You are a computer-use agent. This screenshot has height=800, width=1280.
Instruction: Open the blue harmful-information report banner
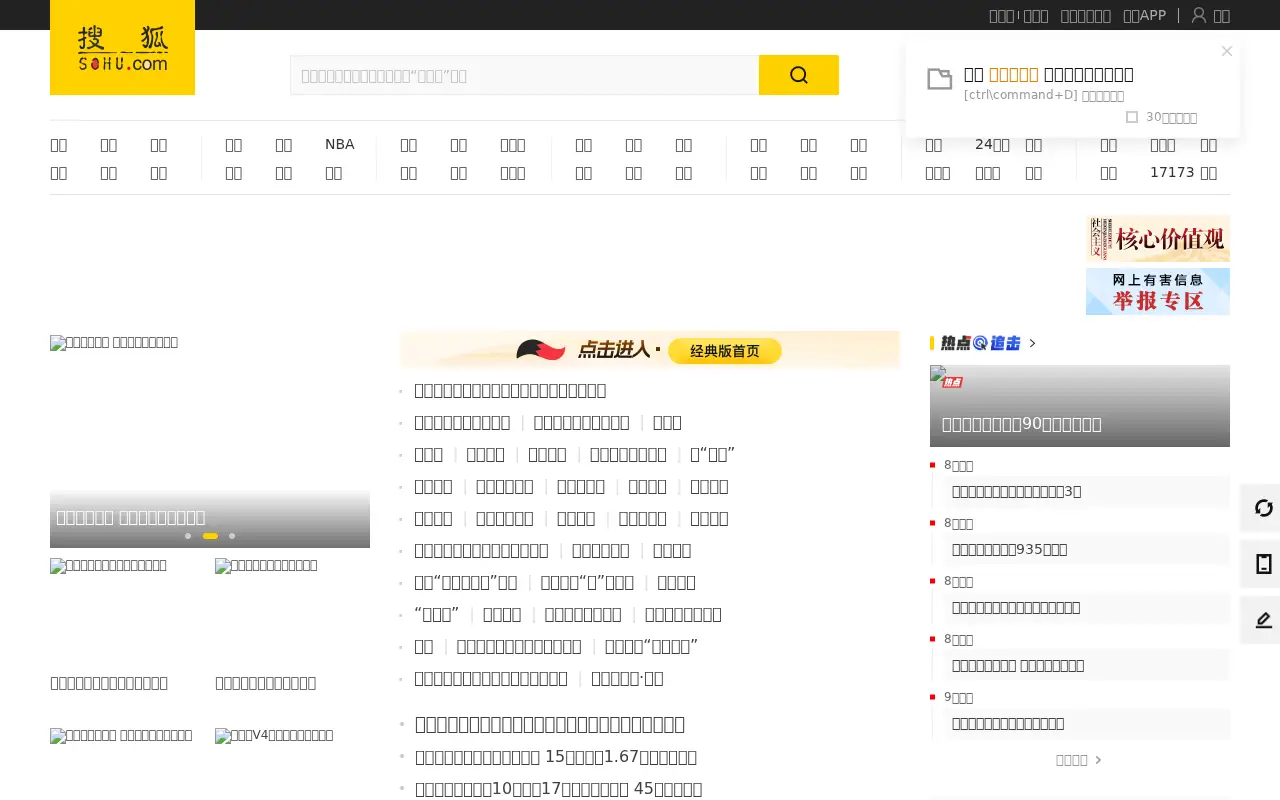[1158, 291]
